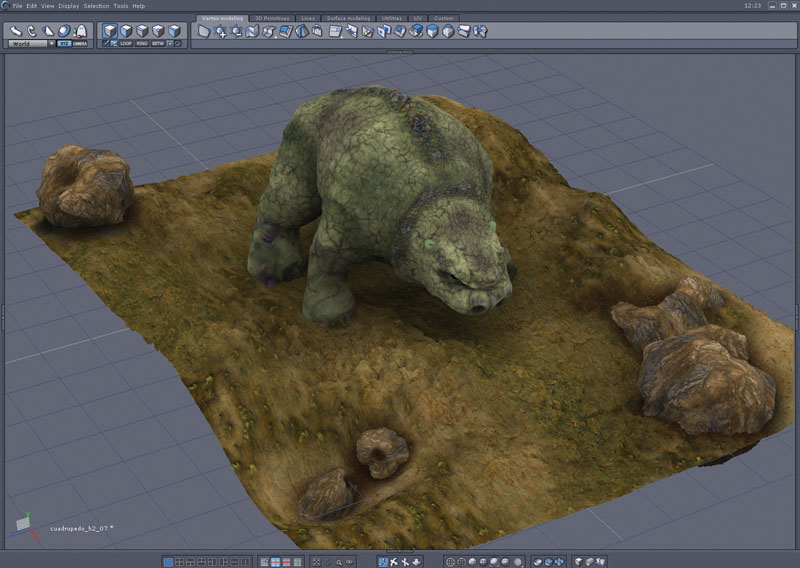The width and height of the screenshot is (800, 568).
Task: Click the BETW selection button
Action: pos(158,44)
